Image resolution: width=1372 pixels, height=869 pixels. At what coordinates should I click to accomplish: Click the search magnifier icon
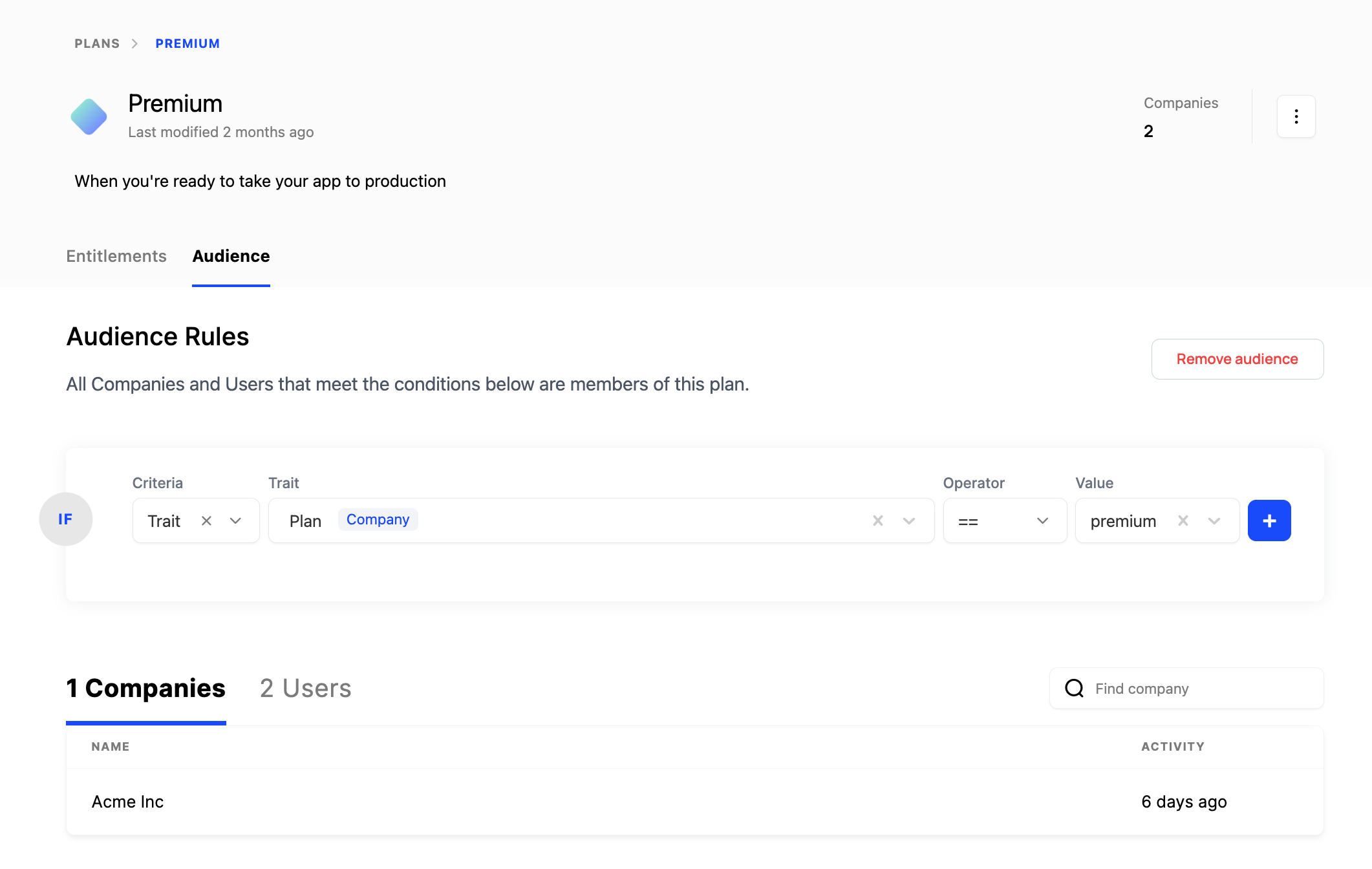(1074, 688)
